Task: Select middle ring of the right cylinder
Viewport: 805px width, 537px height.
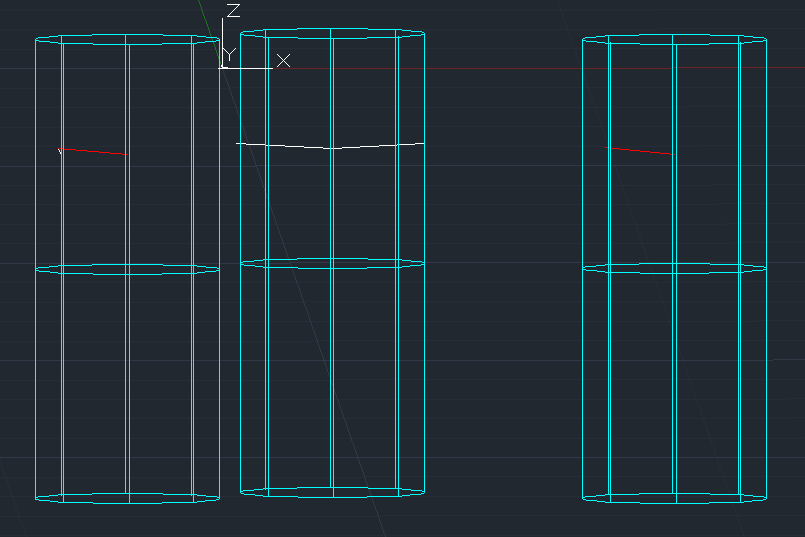Action: pyautogui.click(x=675, y=268)
